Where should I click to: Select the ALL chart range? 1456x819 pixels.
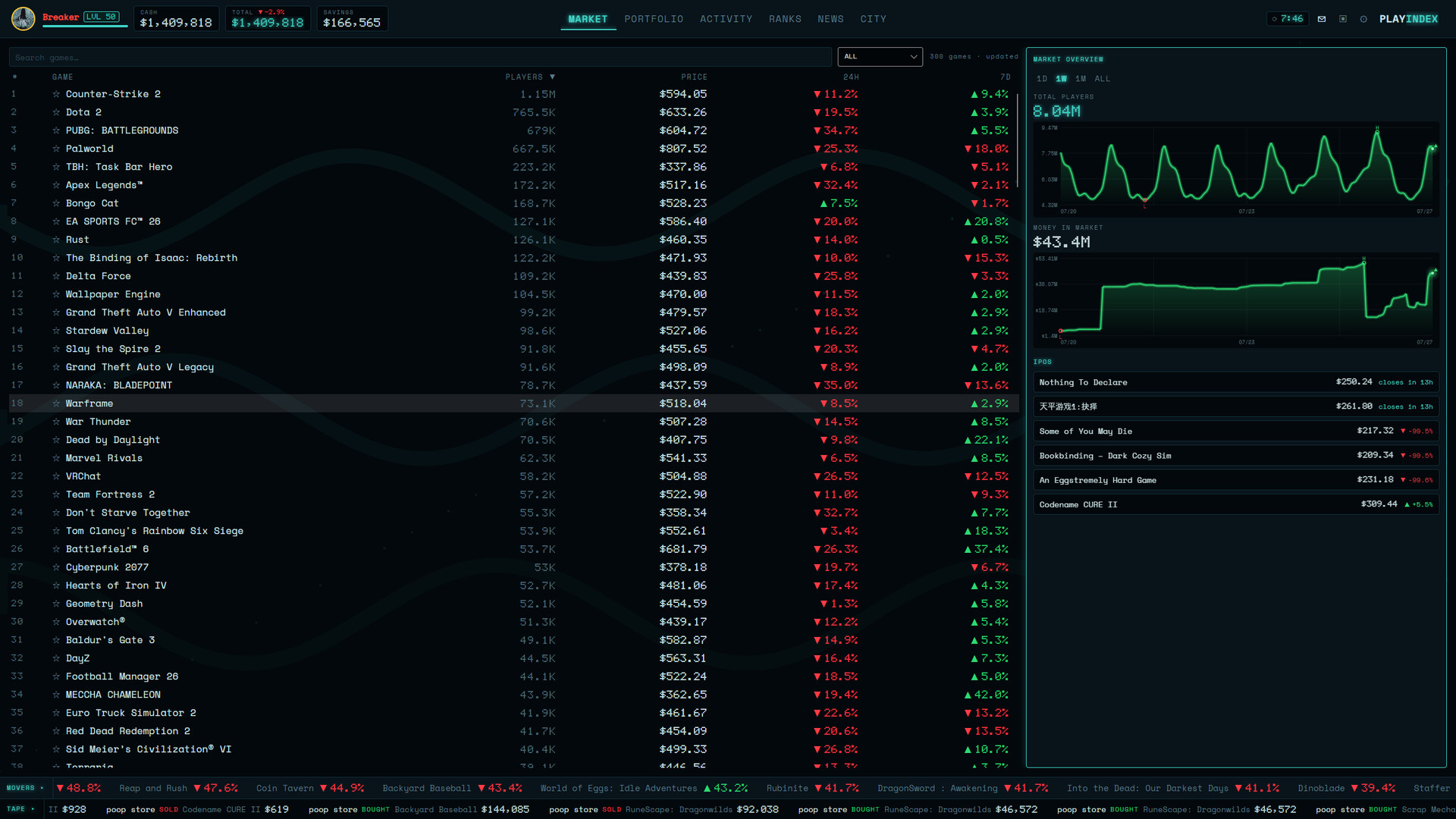coord(1102,79)
